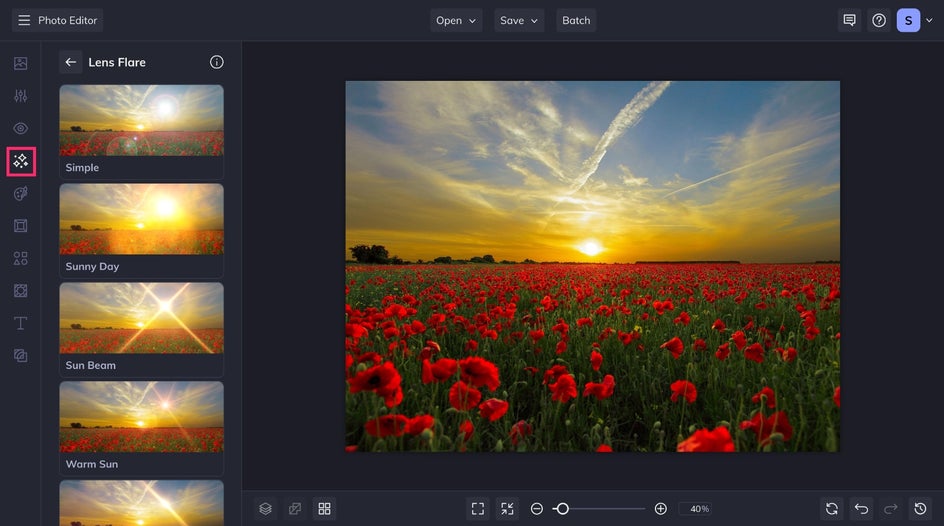Click the S user avatar
Screen dimensions: 944x526
908,20
